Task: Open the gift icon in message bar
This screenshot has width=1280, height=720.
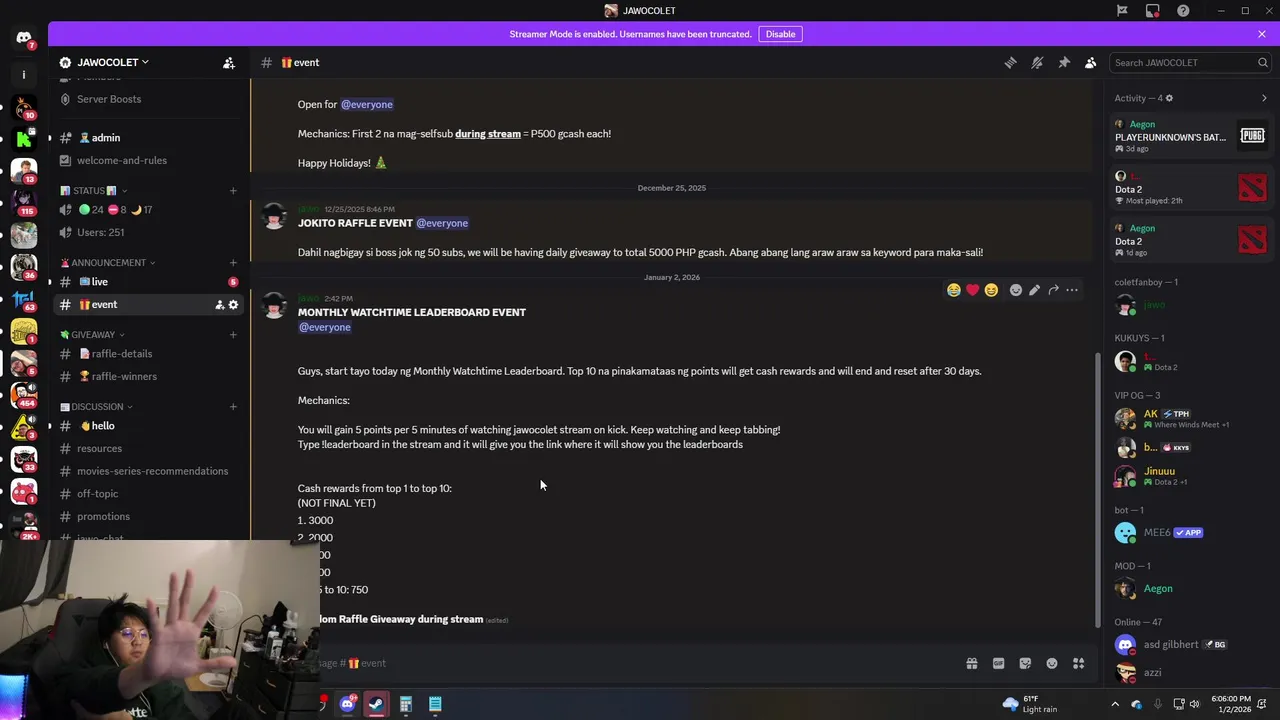Action: (971, 663)
